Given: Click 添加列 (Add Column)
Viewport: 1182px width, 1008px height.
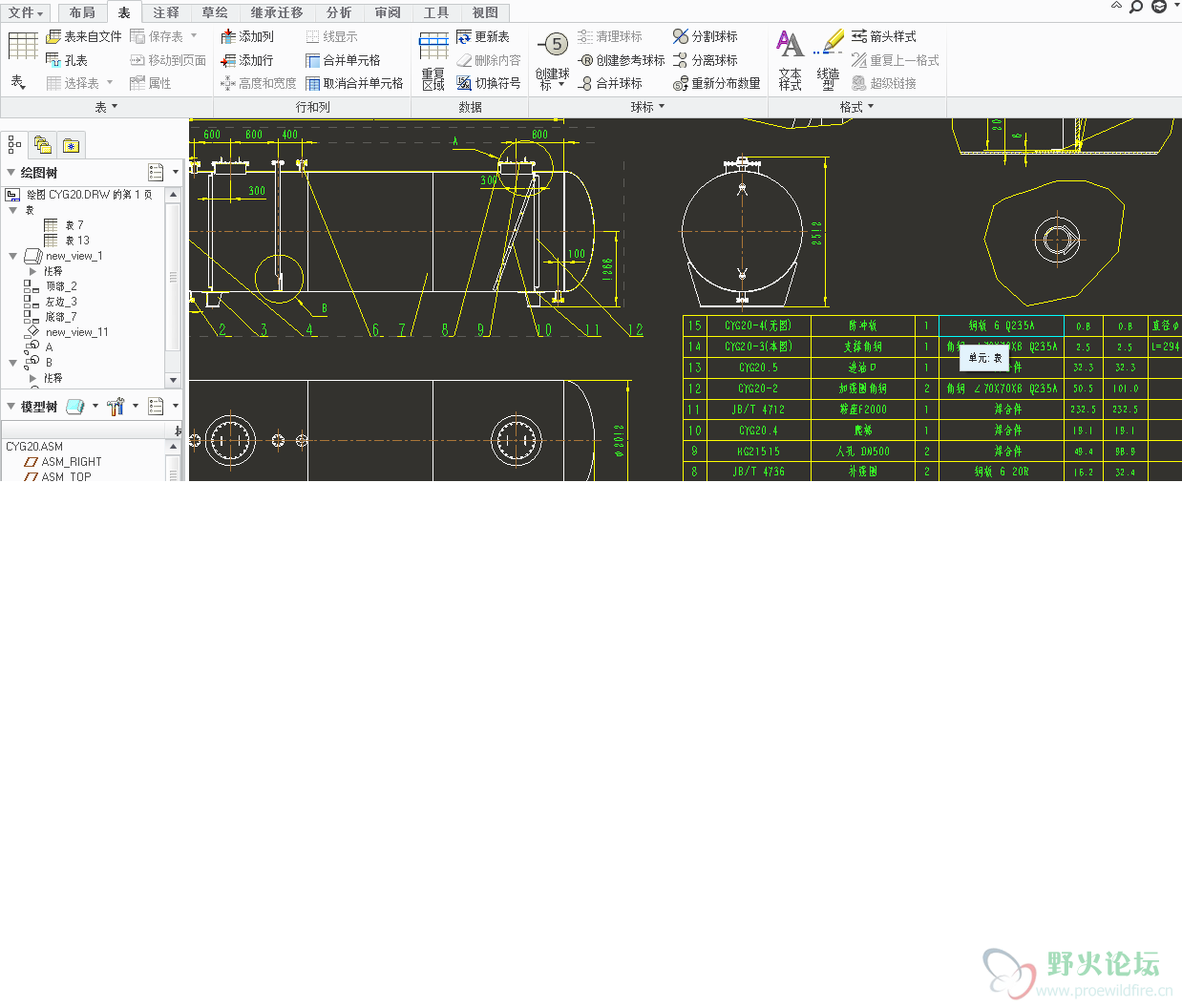Looking at the screenshot, I should [x=247, y=36].
